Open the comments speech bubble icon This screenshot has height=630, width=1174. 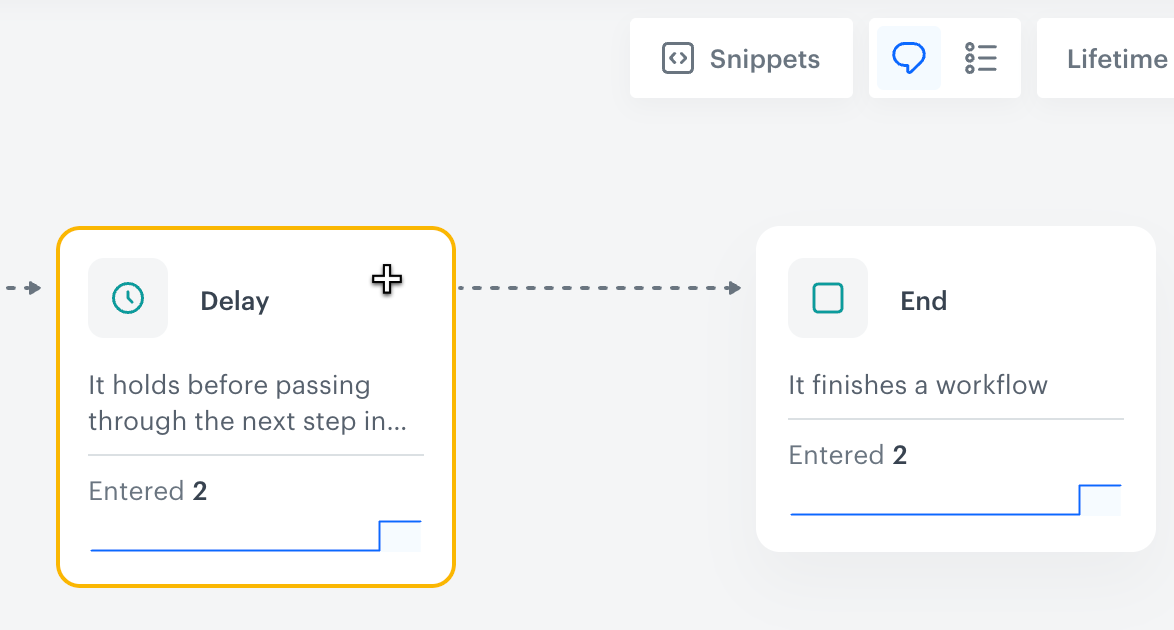click(908, 58)
